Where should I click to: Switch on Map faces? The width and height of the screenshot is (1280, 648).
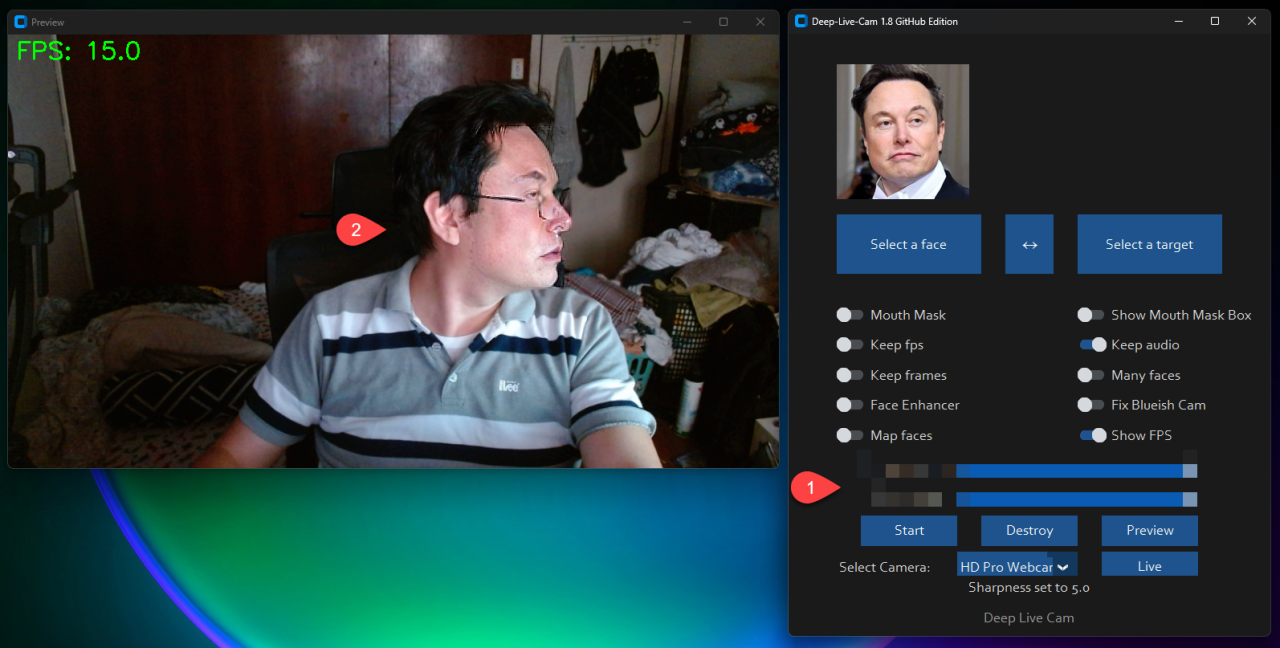point(850,435)
